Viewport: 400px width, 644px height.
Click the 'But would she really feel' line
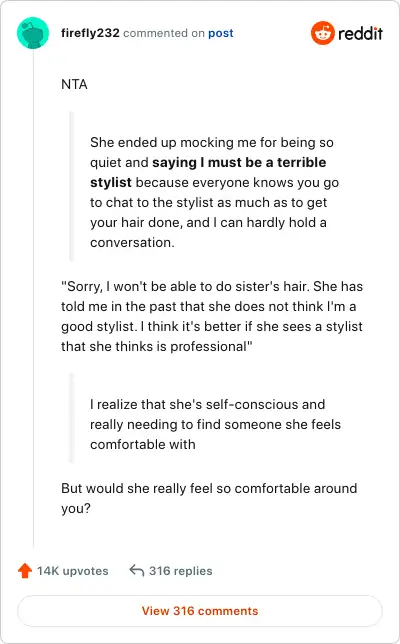click(x=209, y=498)
